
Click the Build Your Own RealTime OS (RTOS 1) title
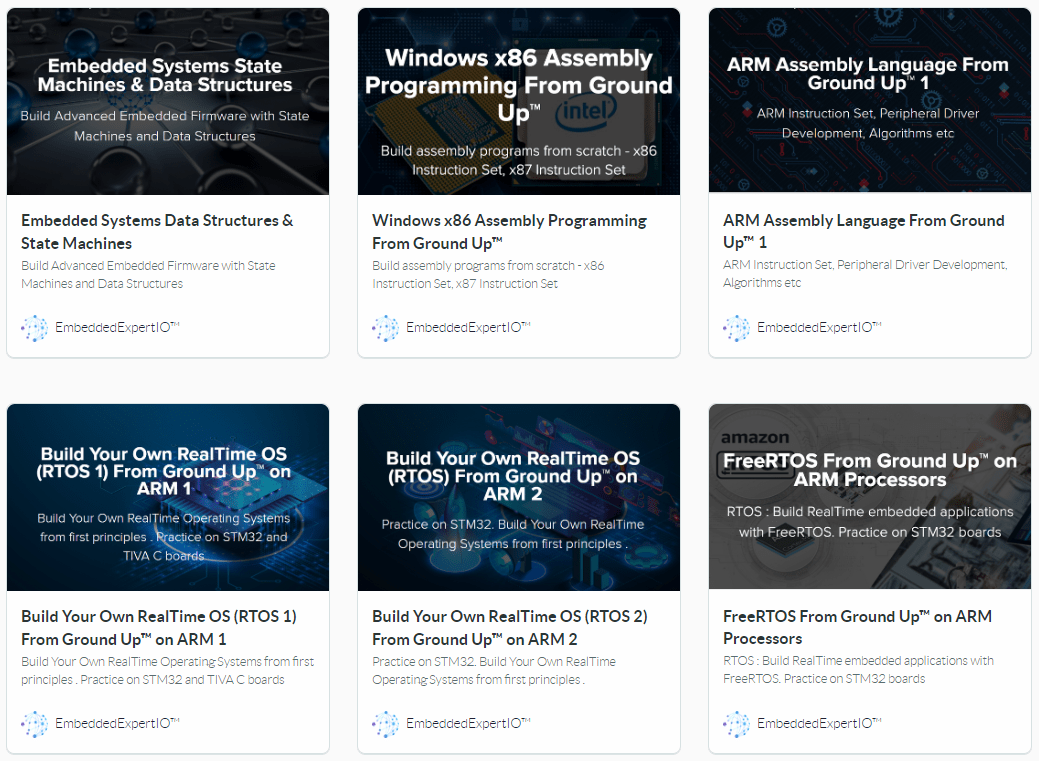pyautogui.click(x=158, y=627)
